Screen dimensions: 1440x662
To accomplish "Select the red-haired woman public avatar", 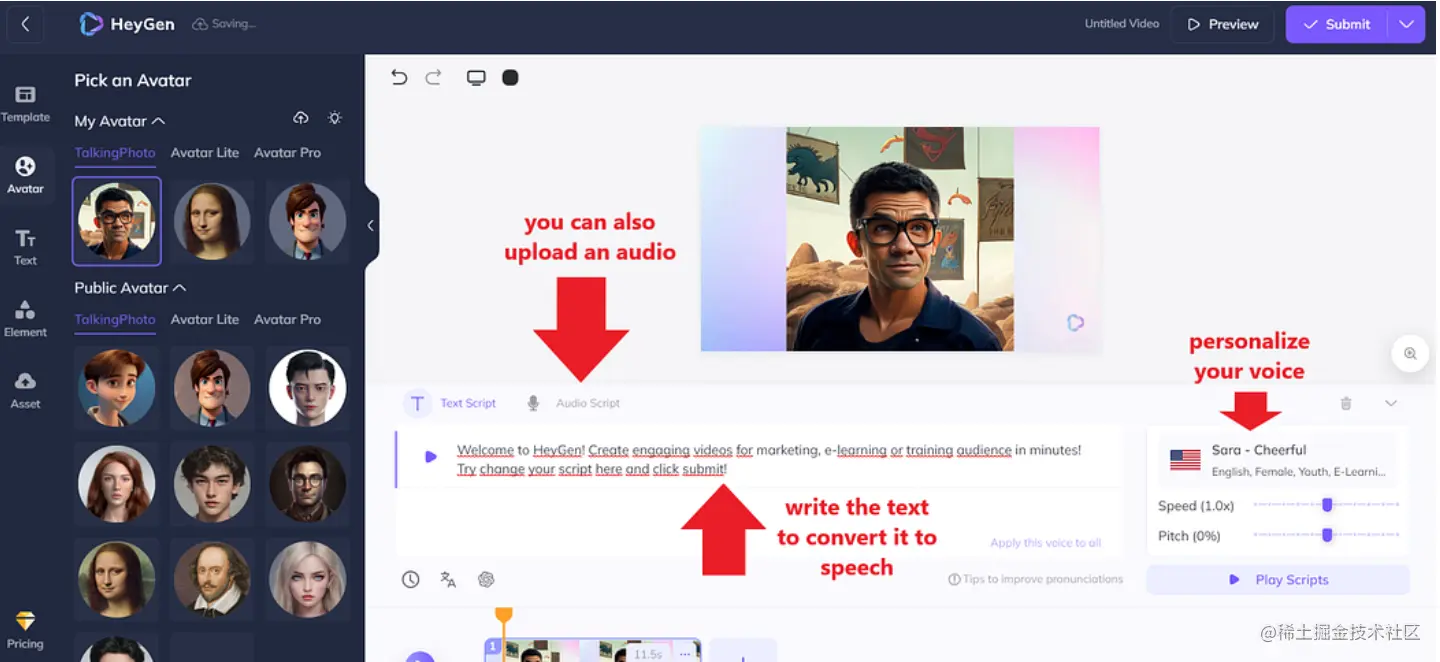I will click(x=117, y=484).
